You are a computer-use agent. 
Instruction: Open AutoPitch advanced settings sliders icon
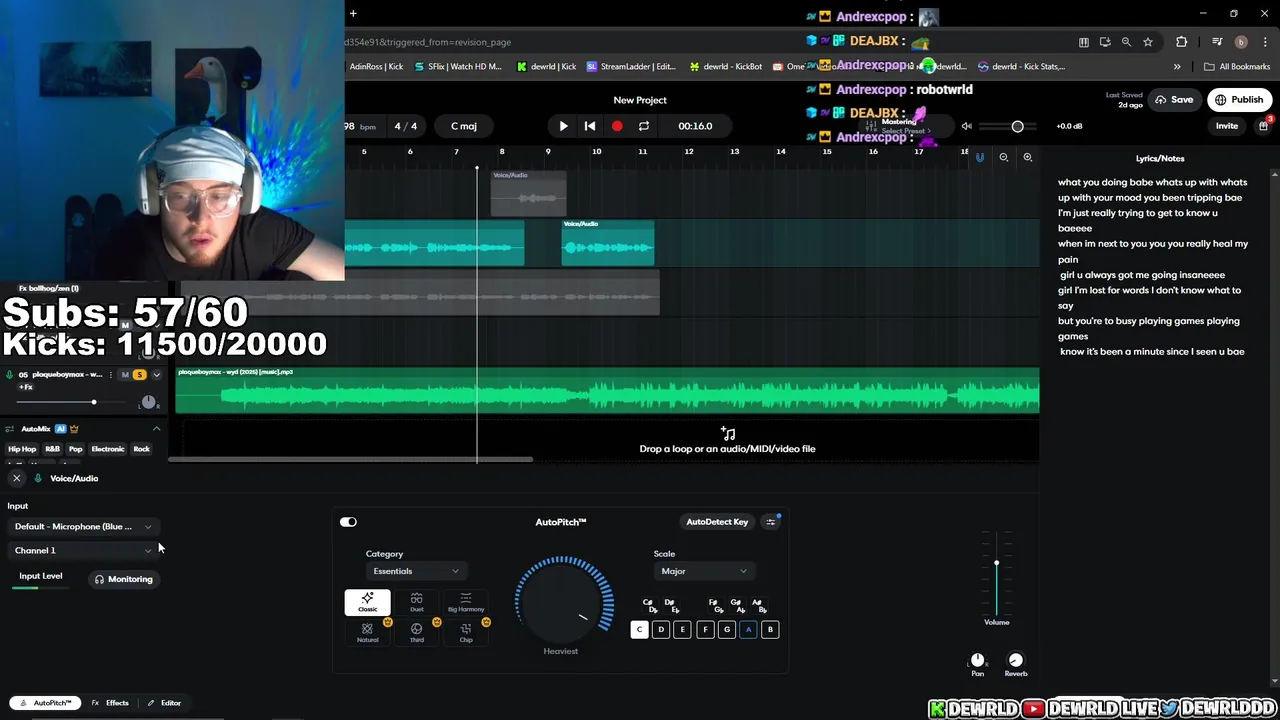tap(770, 522)
